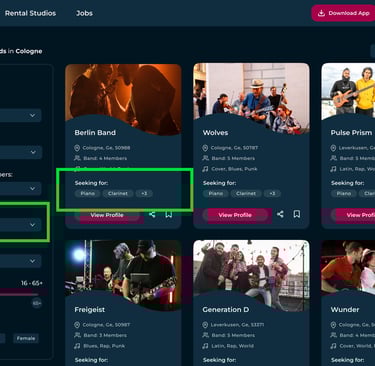Open the dropdown just above the age range
375x366 pixels.
[x=20, y=261]
